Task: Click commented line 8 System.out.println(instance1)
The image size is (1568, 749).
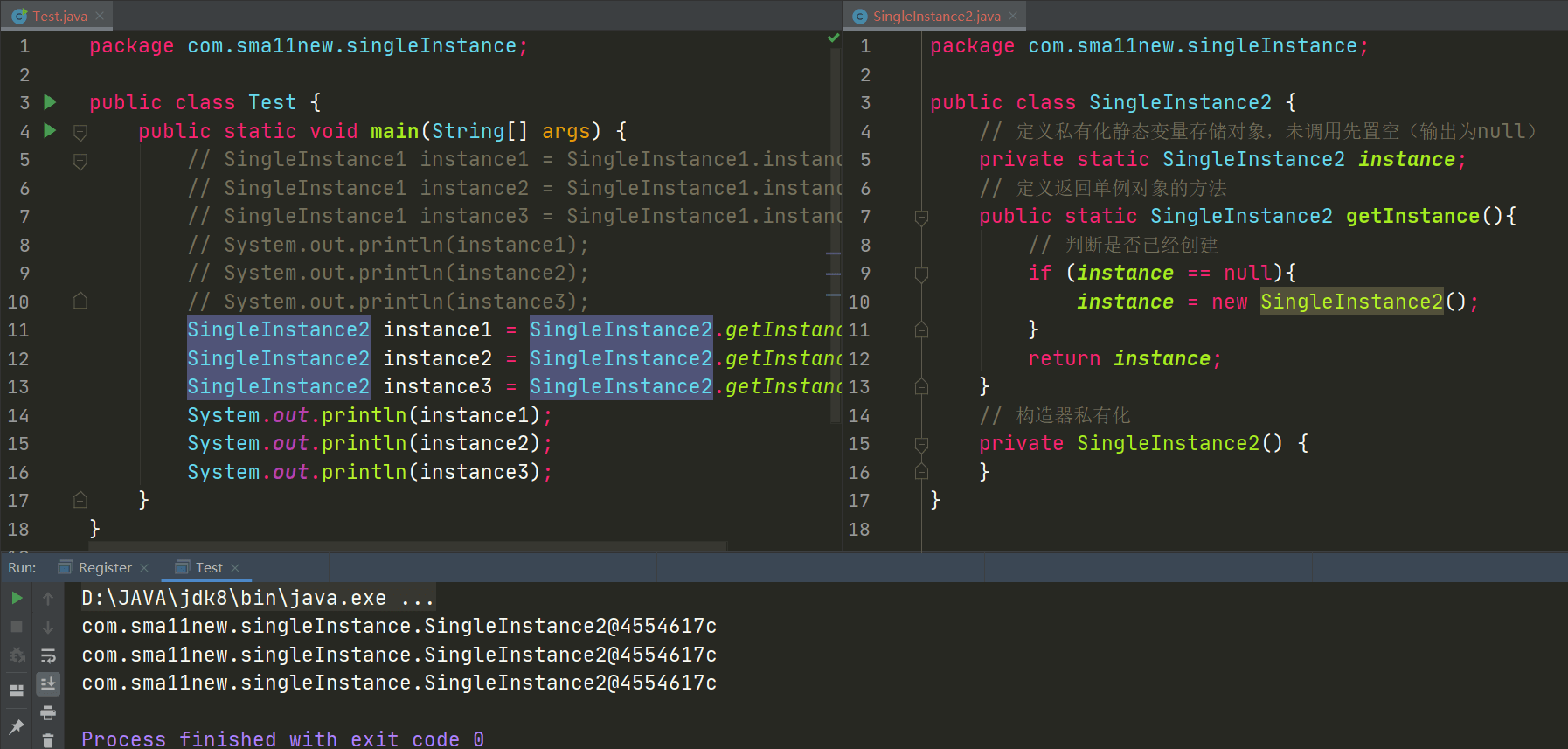Action: click(388, 245)
